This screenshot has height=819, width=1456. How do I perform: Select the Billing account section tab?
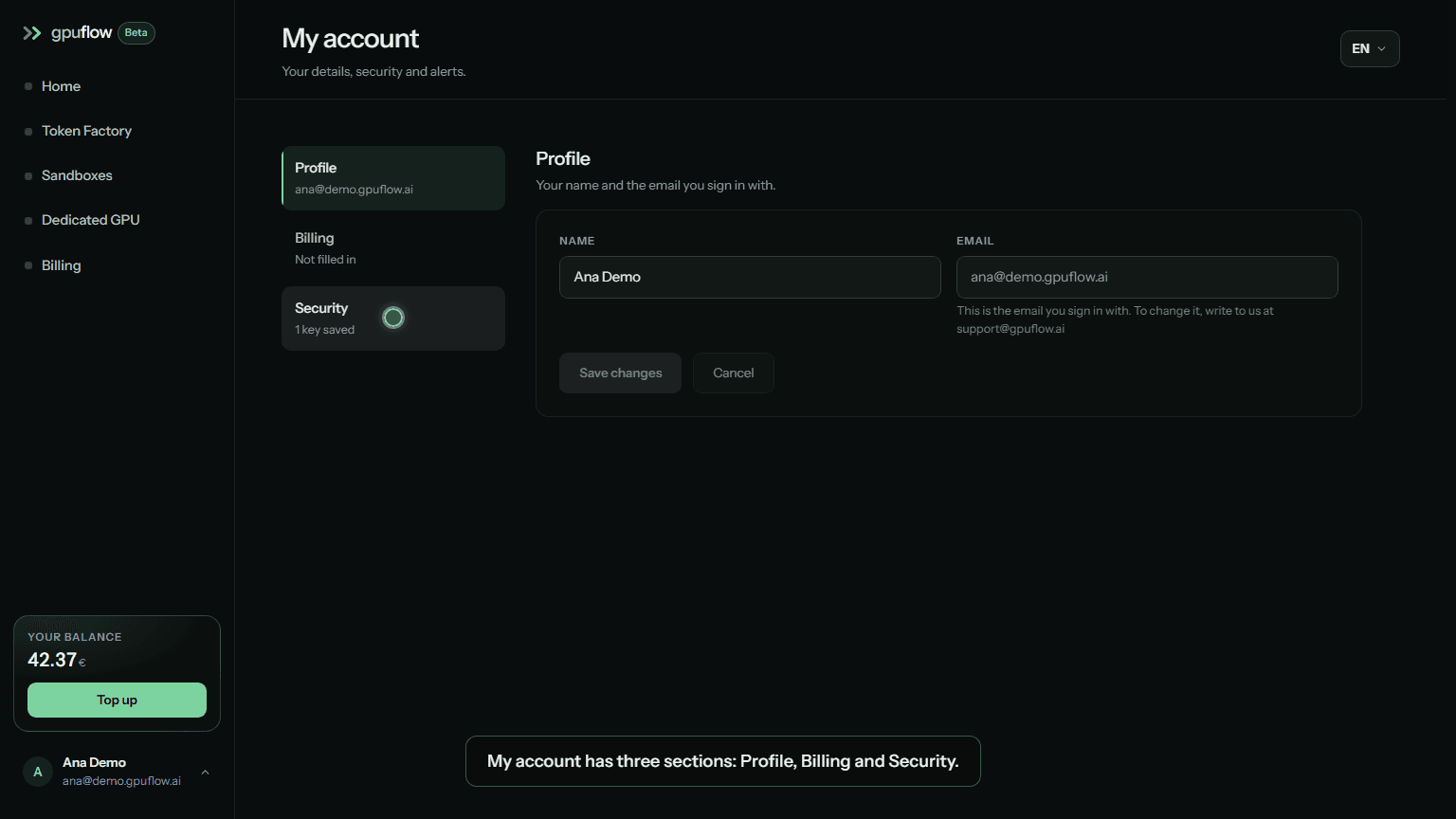393,248
